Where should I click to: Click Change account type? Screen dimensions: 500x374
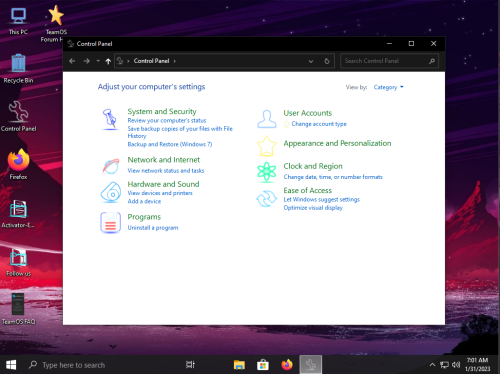click(x=319, y=124)
